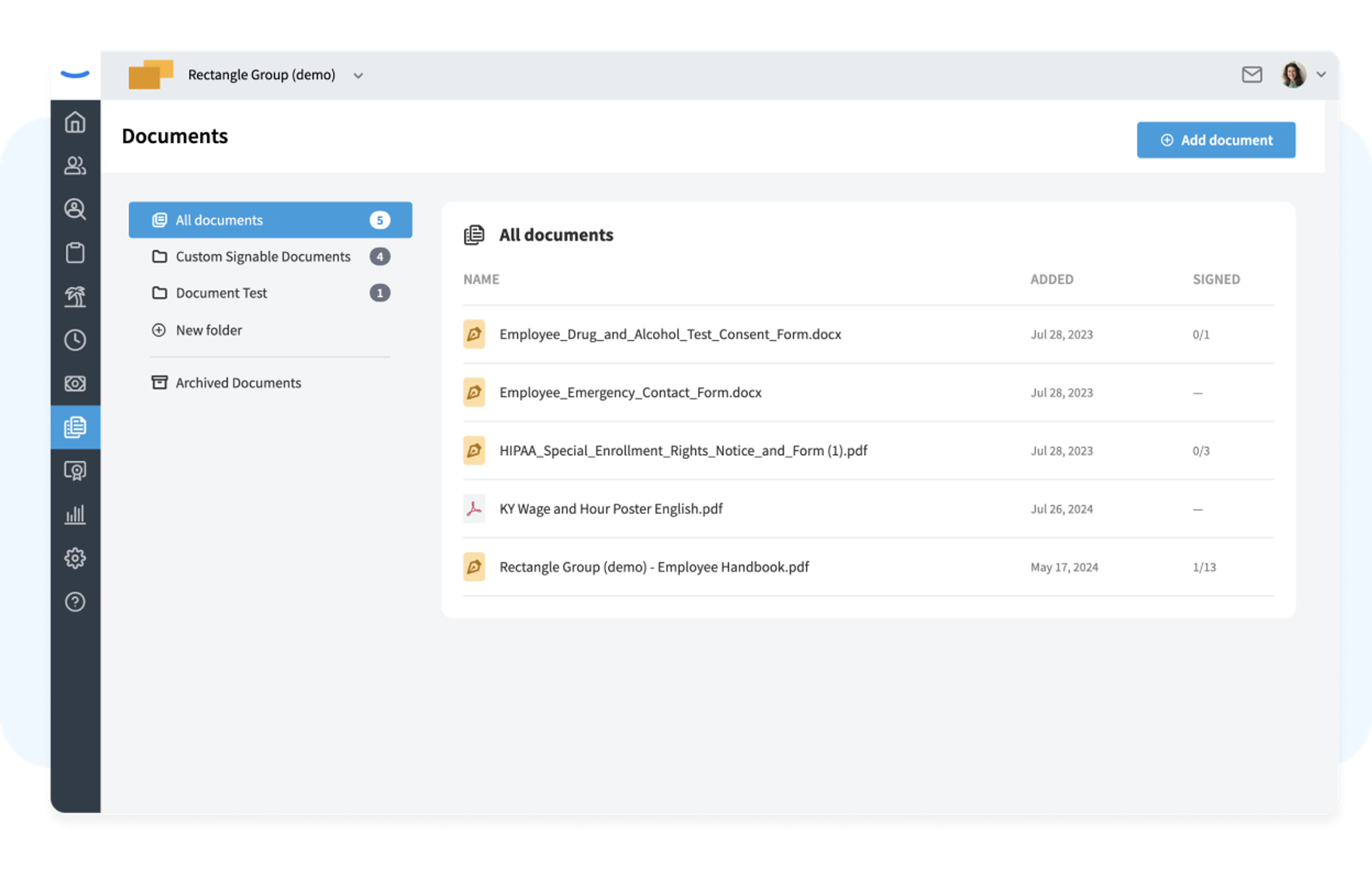Open the question mark help icon

coord(75,602)
